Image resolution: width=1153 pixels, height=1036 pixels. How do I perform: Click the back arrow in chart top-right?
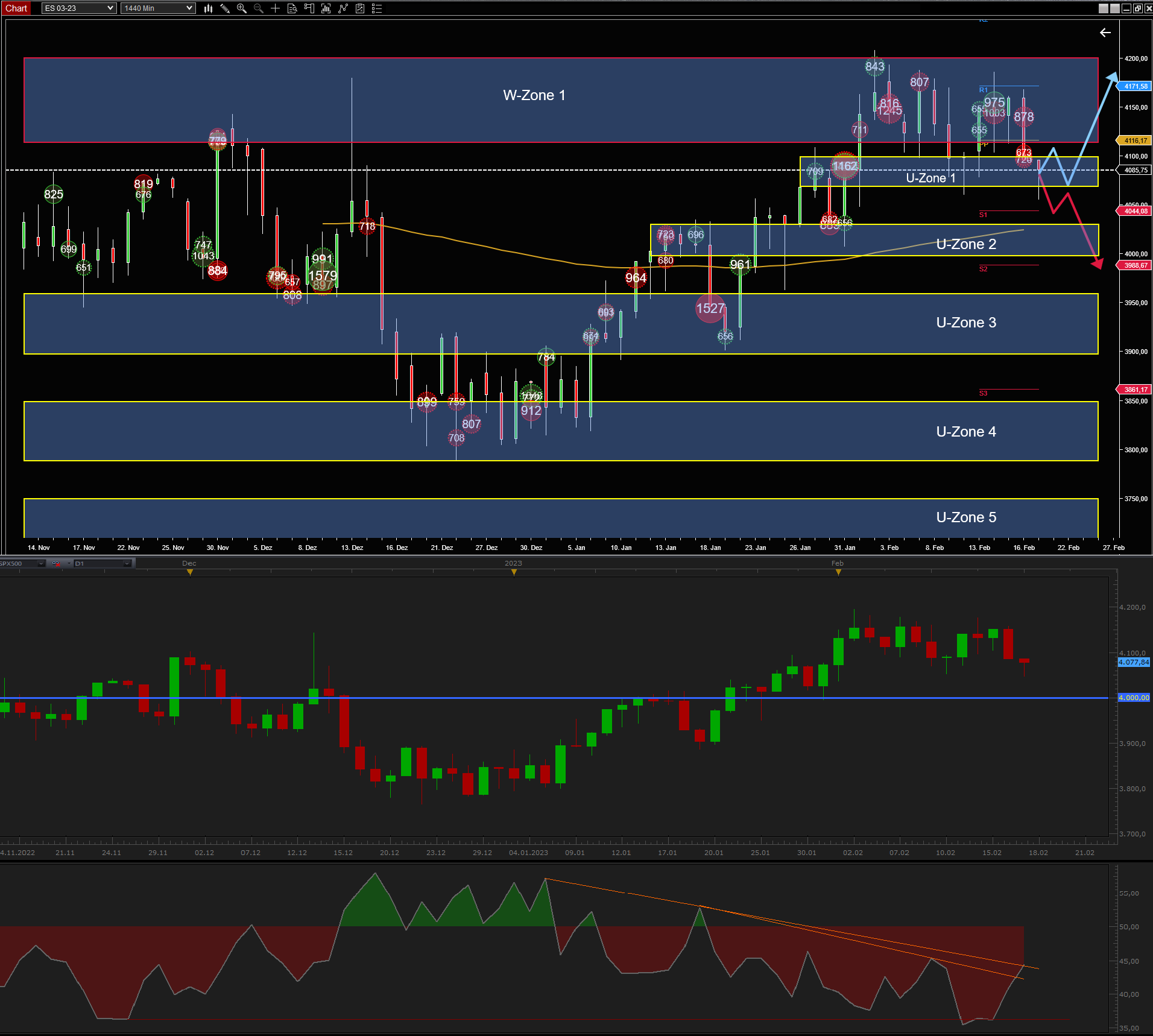[x=1105, y=33]
